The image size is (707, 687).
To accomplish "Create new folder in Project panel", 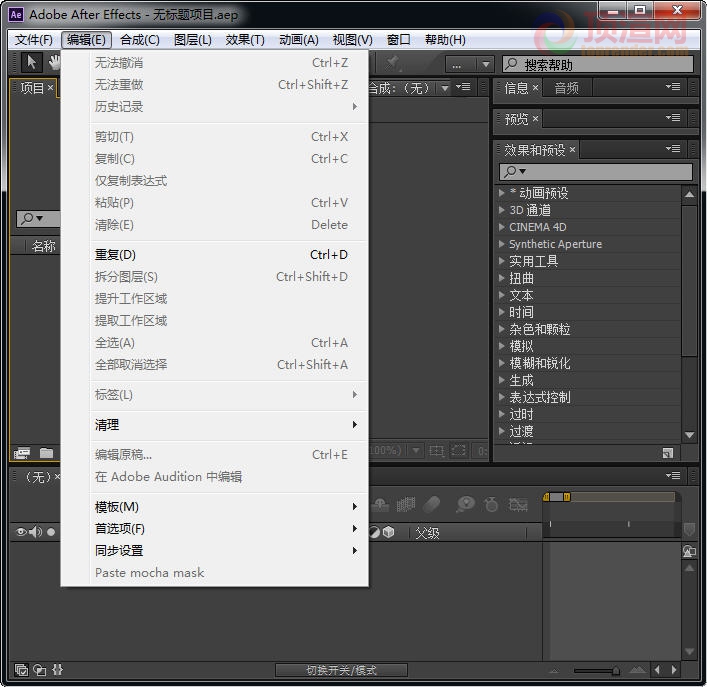I will (46, 452).
